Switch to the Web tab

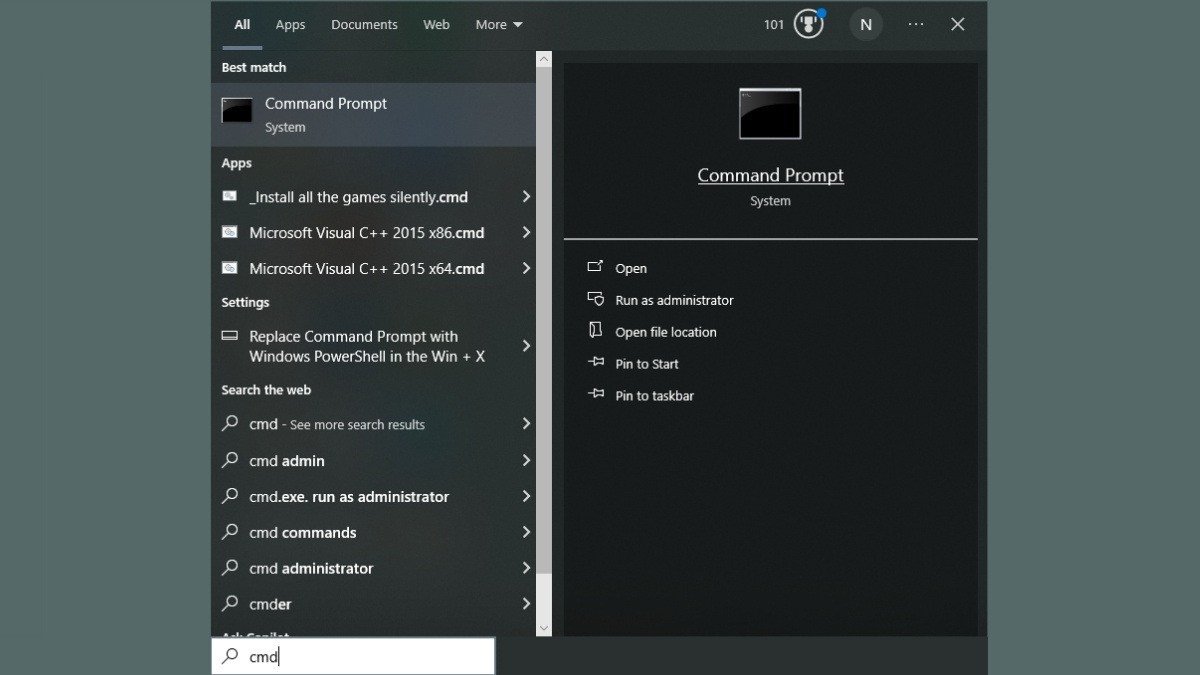pos(436,24)
